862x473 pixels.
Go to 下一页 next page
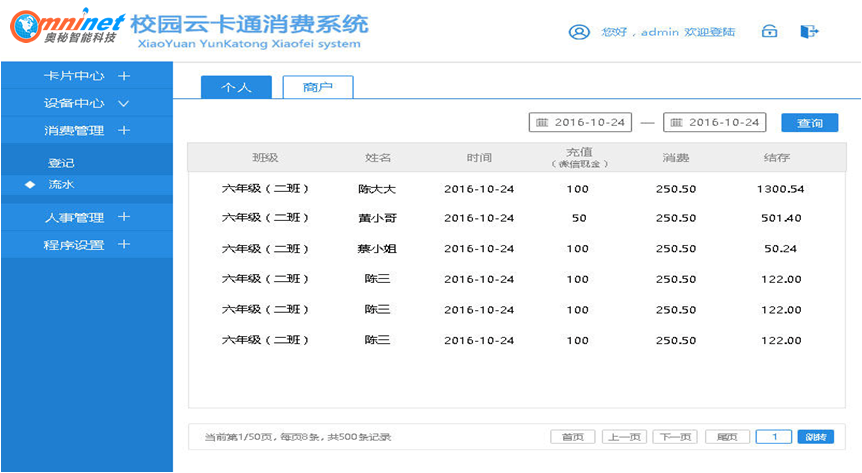(x=675, y=437)
